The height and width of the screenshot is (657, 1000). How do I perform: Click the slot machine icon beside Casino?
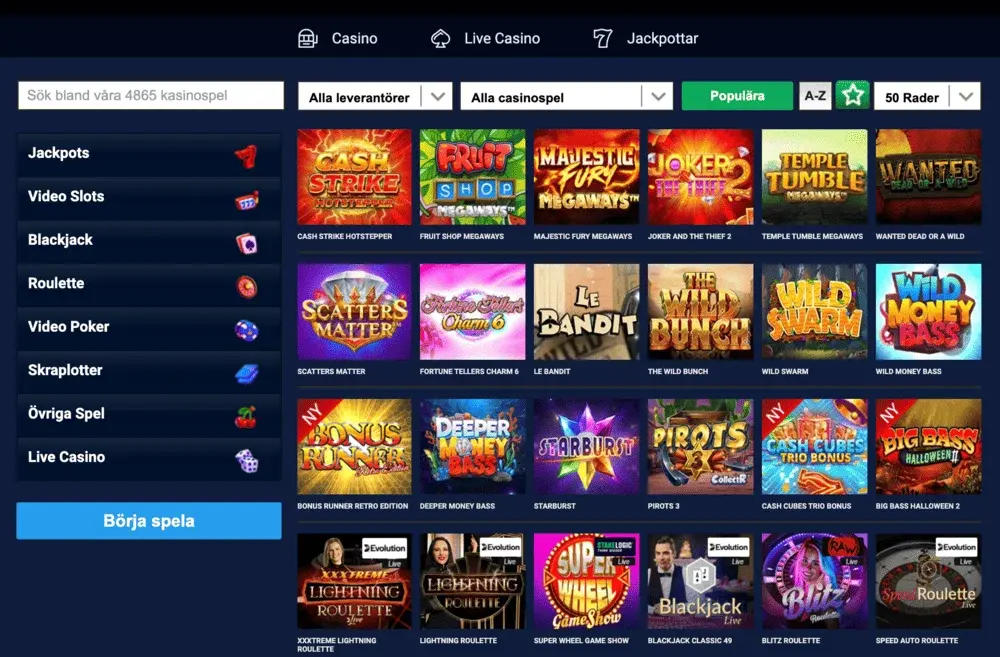(307, 38)
